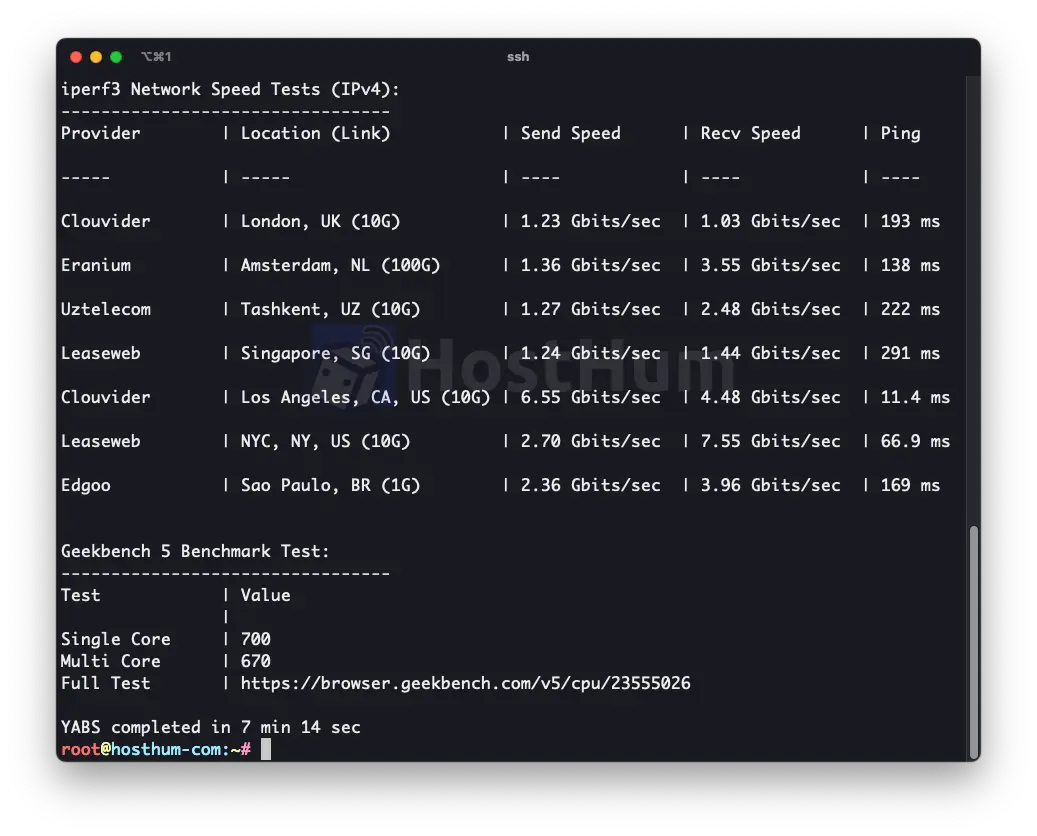The width and height of the screenshot is (1037, 836).
Task: Click the 'root@hosthum-com:~#' shell prompt
Action: click(156, 749)
